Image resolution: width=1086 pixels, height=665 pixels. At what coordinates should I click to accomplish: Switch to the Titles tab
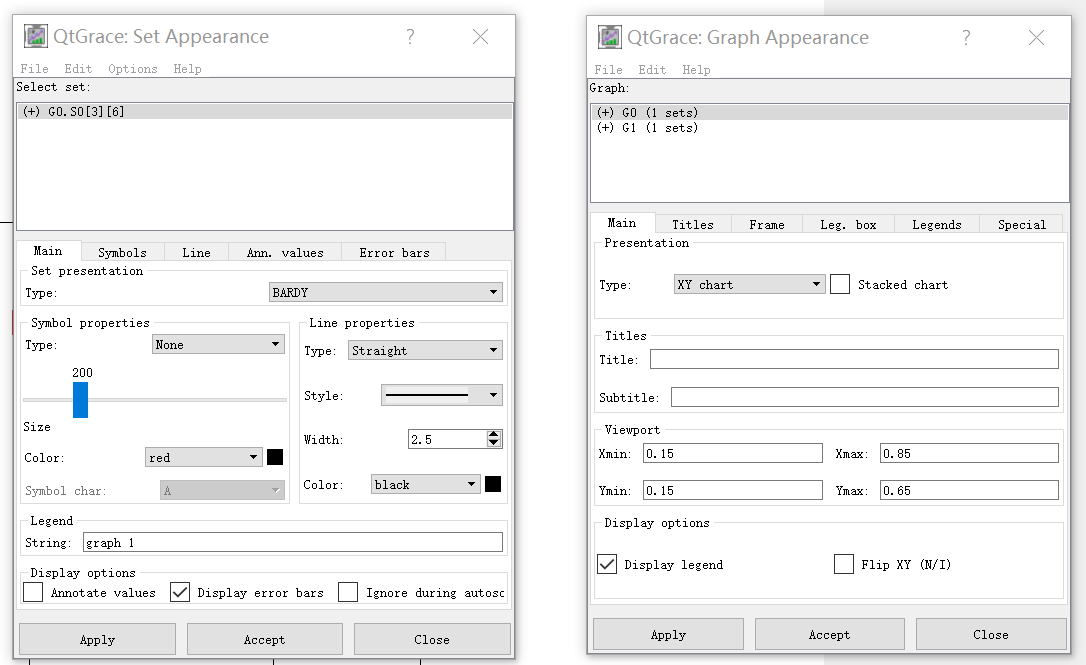pyautogui.click(x=693, y=223)
